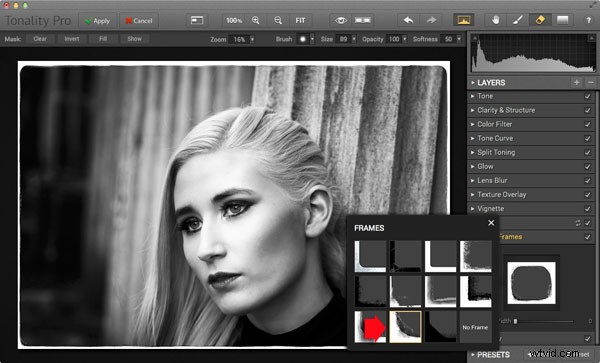Image resolution: width=600 pixels, height=363 pixels.
Task: Open the brush Size dropdown arrow
Action: pos(354,39)
